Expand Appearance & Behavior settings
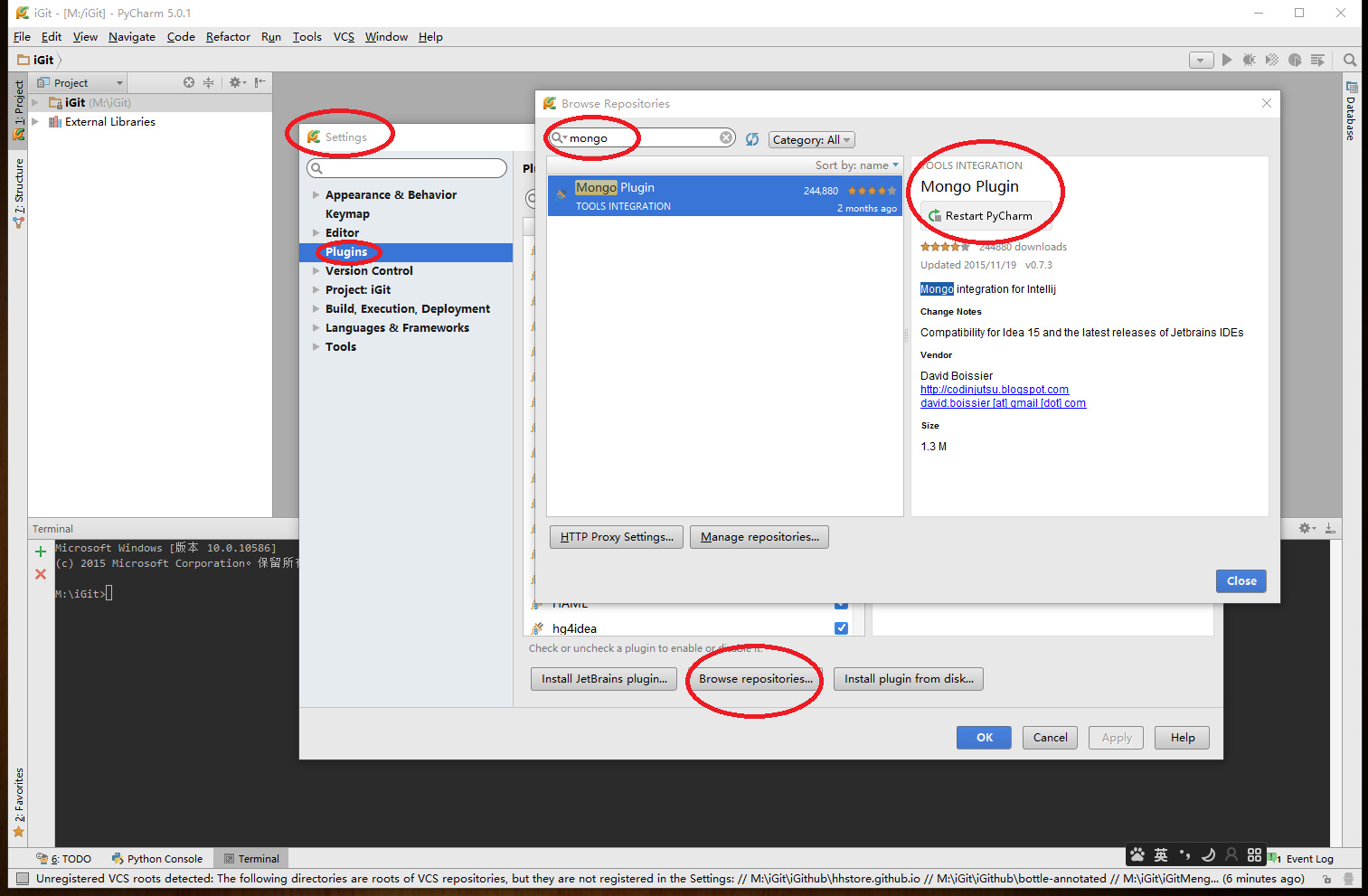The image size is (1368, 896). [x=316, y=195]
